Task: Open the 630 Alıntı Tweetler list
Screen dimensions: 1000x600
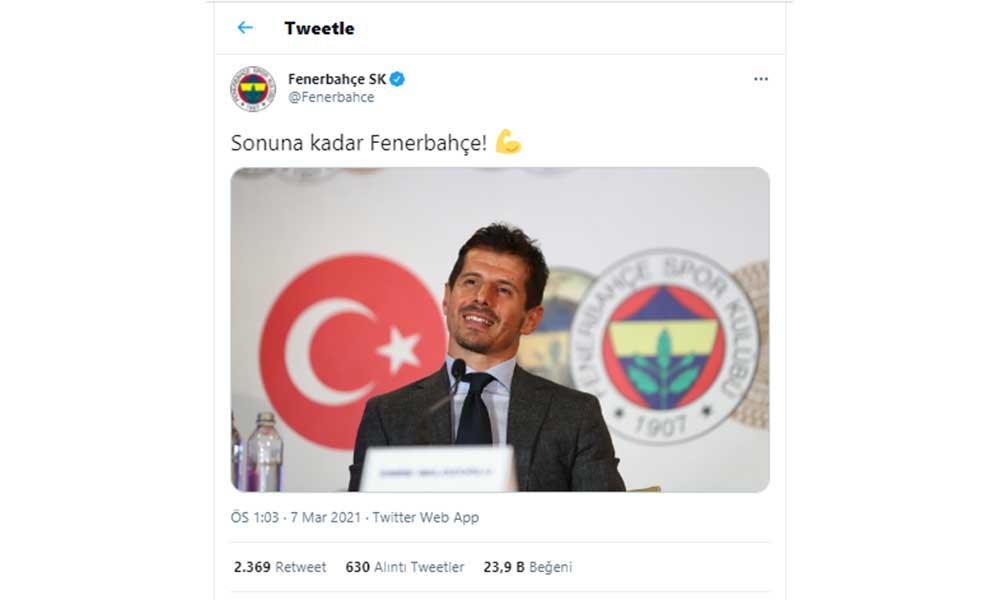Action: (405, 567)
